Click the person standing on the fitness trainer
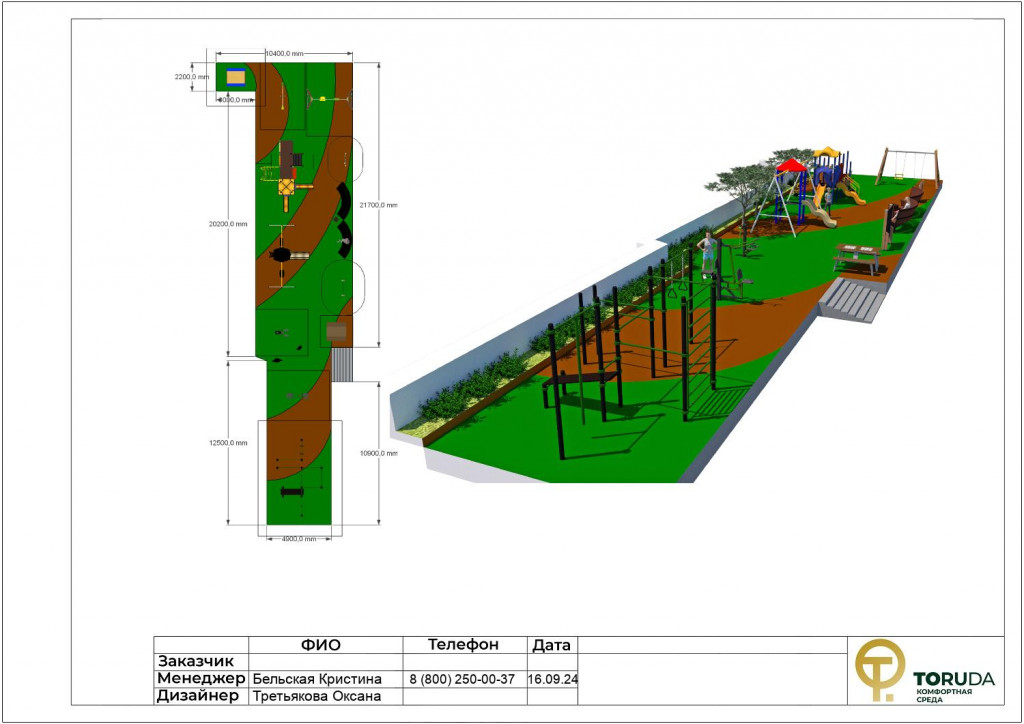This screenshot has height=724, width=1024. 710,252
